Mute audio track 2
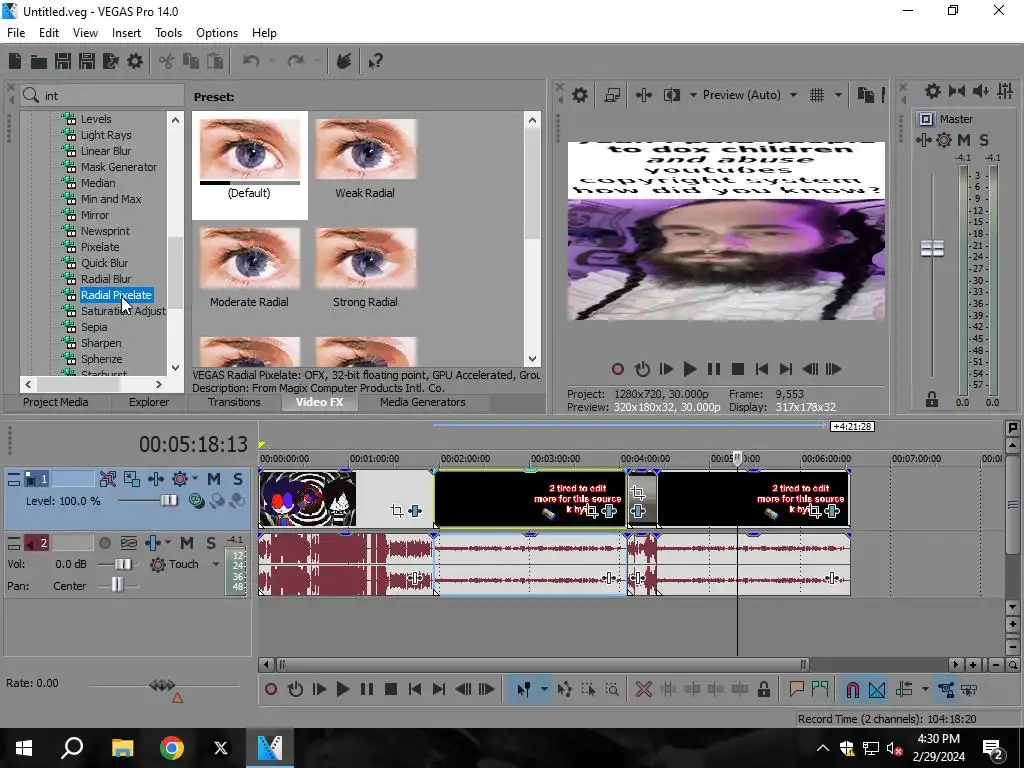This screenshot has height=768, width=1024. click(x=187, y=543)
